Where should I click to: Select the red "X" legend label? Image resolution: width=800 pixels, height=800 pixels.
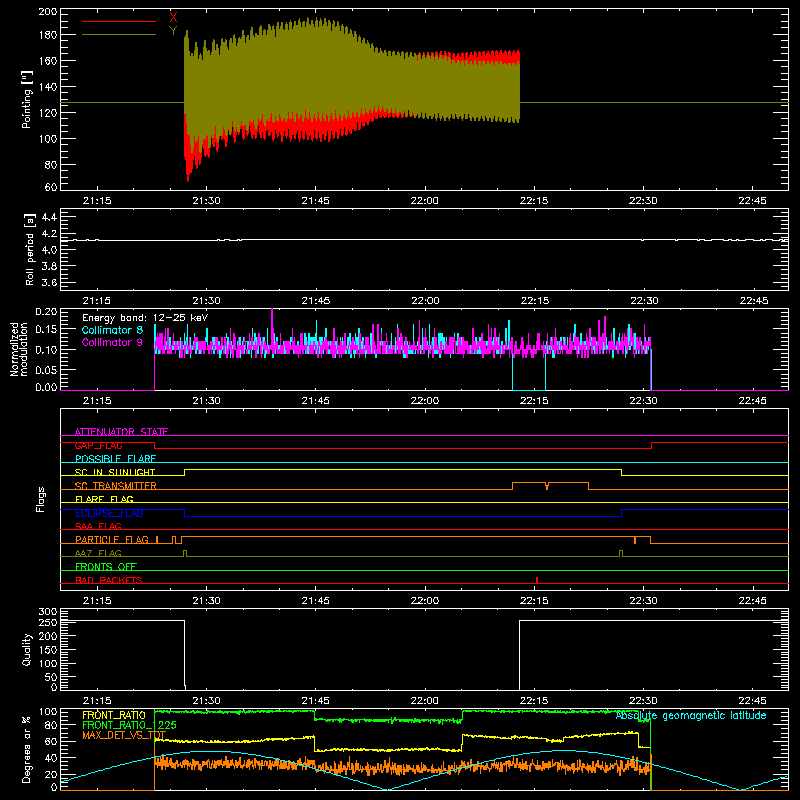pyautogui.click(x=173, y=17)
